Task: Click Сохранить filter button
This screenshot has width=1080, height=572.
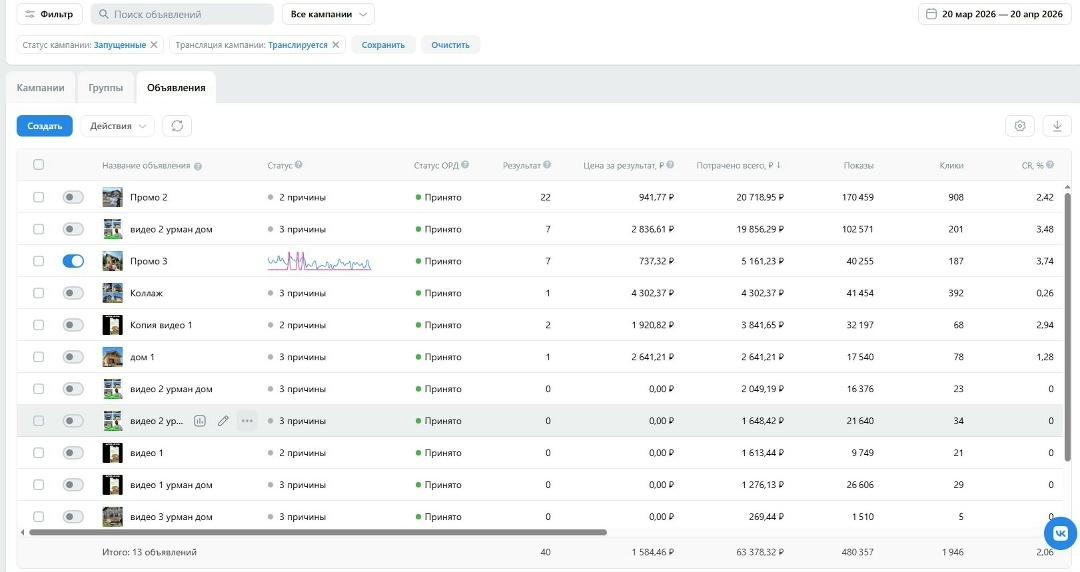Action: pyautogui.click(x=383, y=45)
